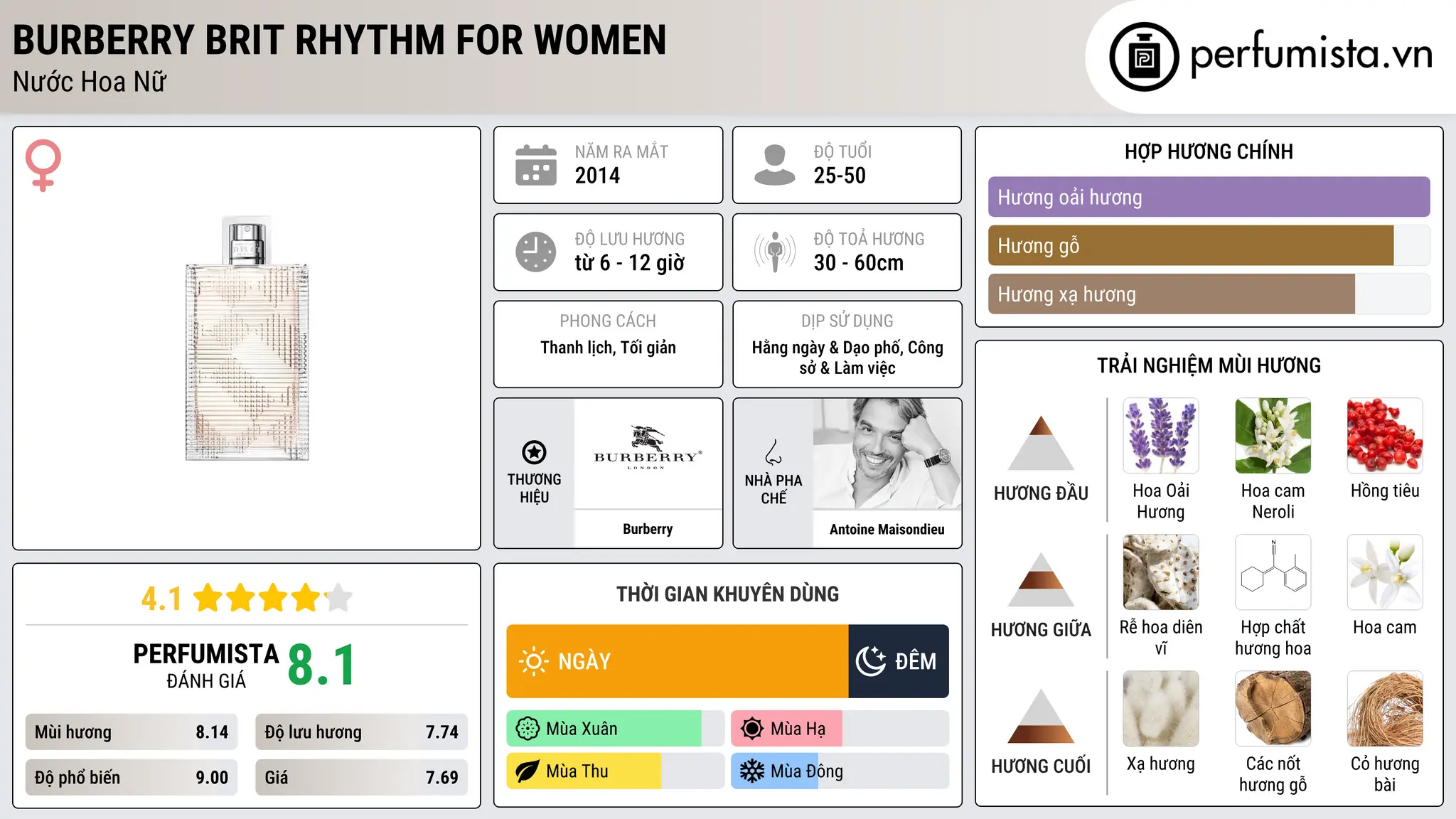Screen dimensions: 1456x819
Task: Click the nose icon above Nhà Pha Chế
Action: point(773,452)
